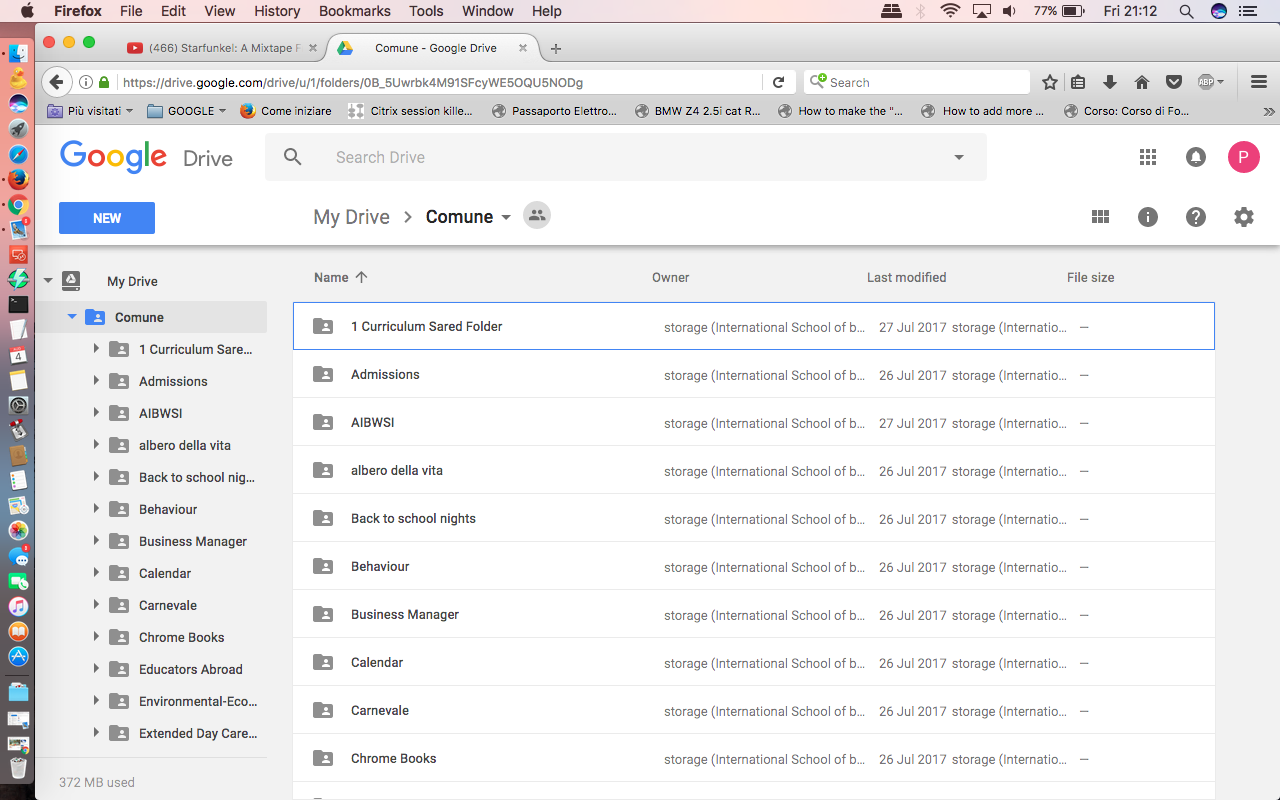Open Drive settings gear icon
The image size is (1280, 800).
(1244, 217)
